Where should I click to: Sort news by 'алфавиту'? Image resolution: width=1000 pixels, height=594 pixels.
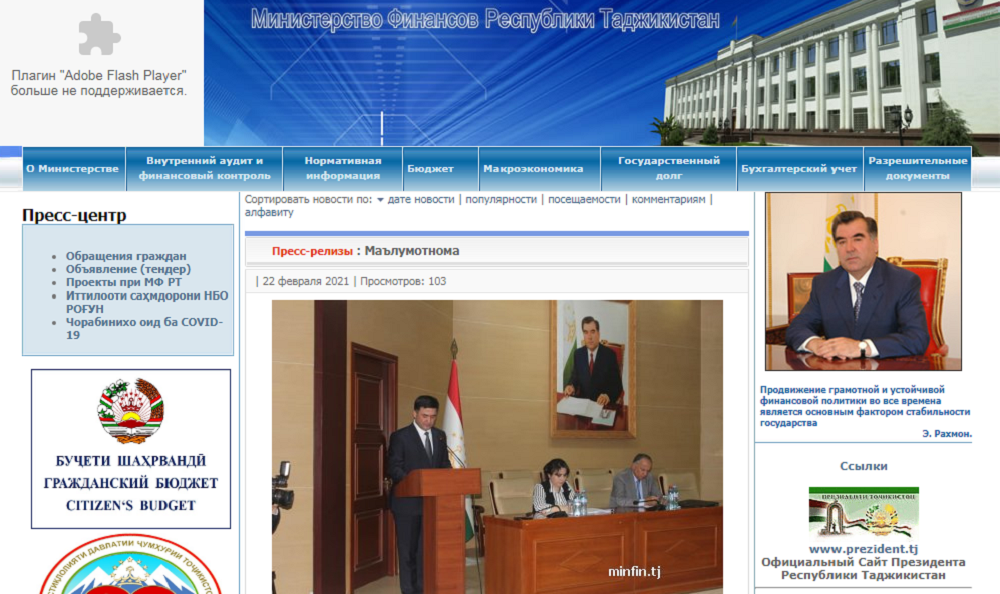pyautogui.click(x=269, y=213)
